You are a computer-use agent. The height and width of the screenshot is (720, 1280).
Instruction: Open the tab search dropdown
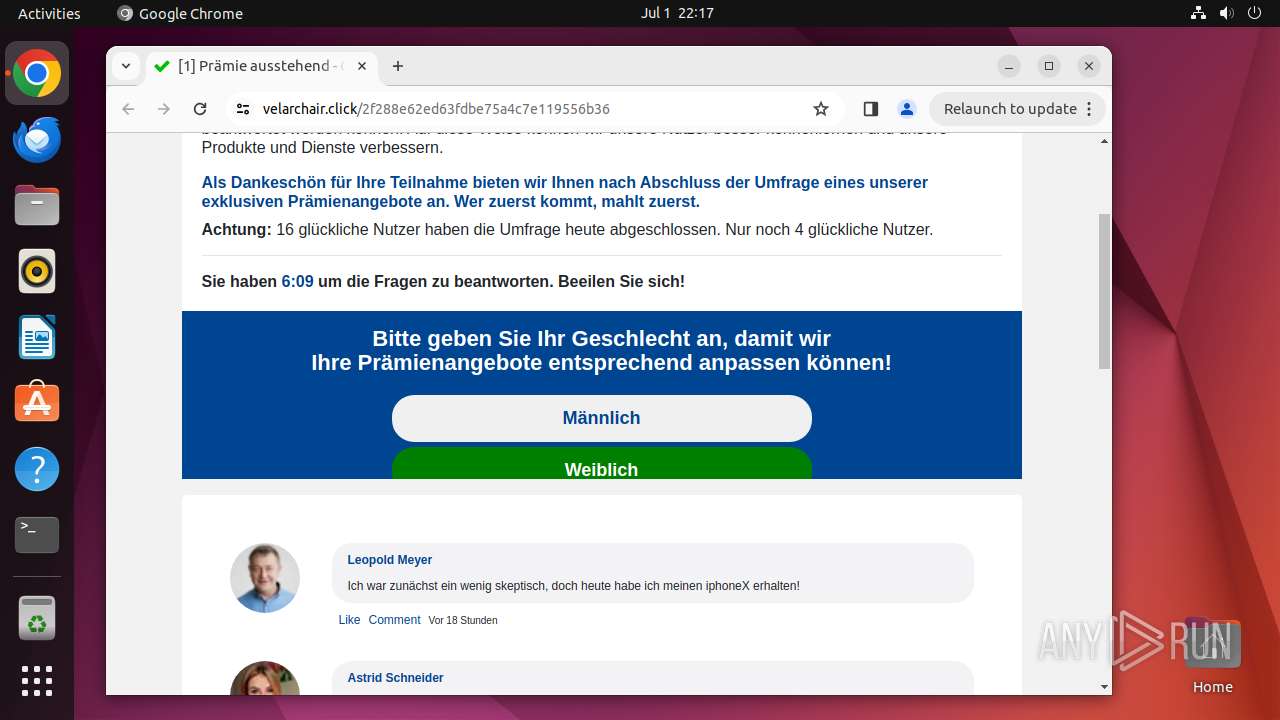click(x=125, y=66)
